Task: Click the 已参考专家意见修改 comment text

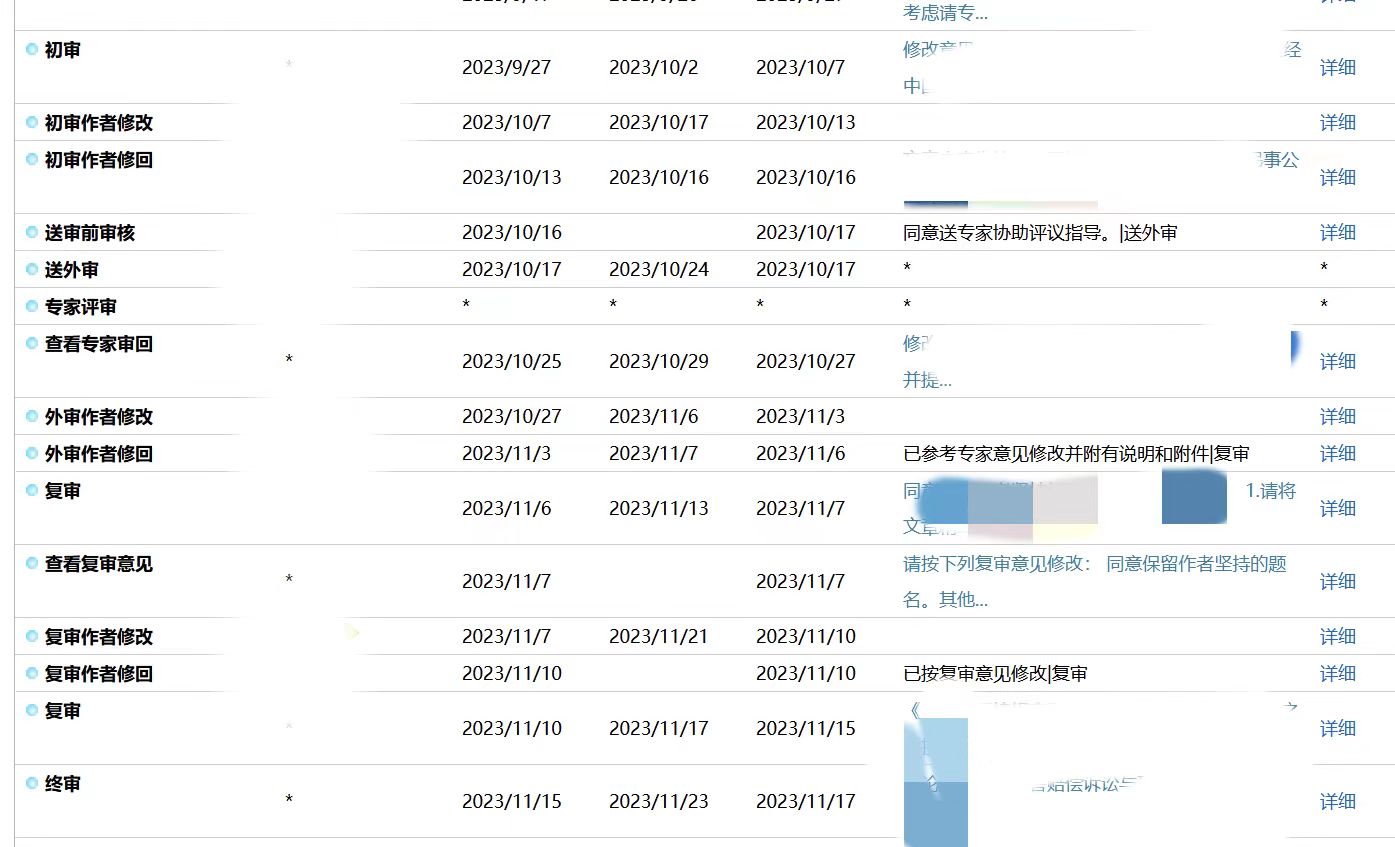Action: (1075, 453)
